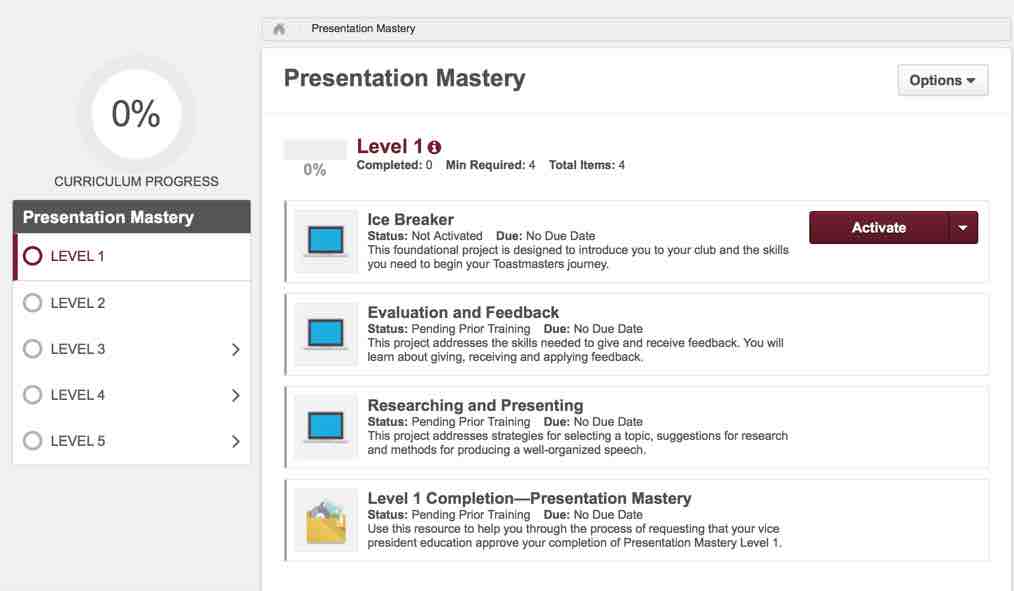Click Evaluation and Feedback laptop icon
This screenshot has width=1014, height=591.
[x=326, y=334]
